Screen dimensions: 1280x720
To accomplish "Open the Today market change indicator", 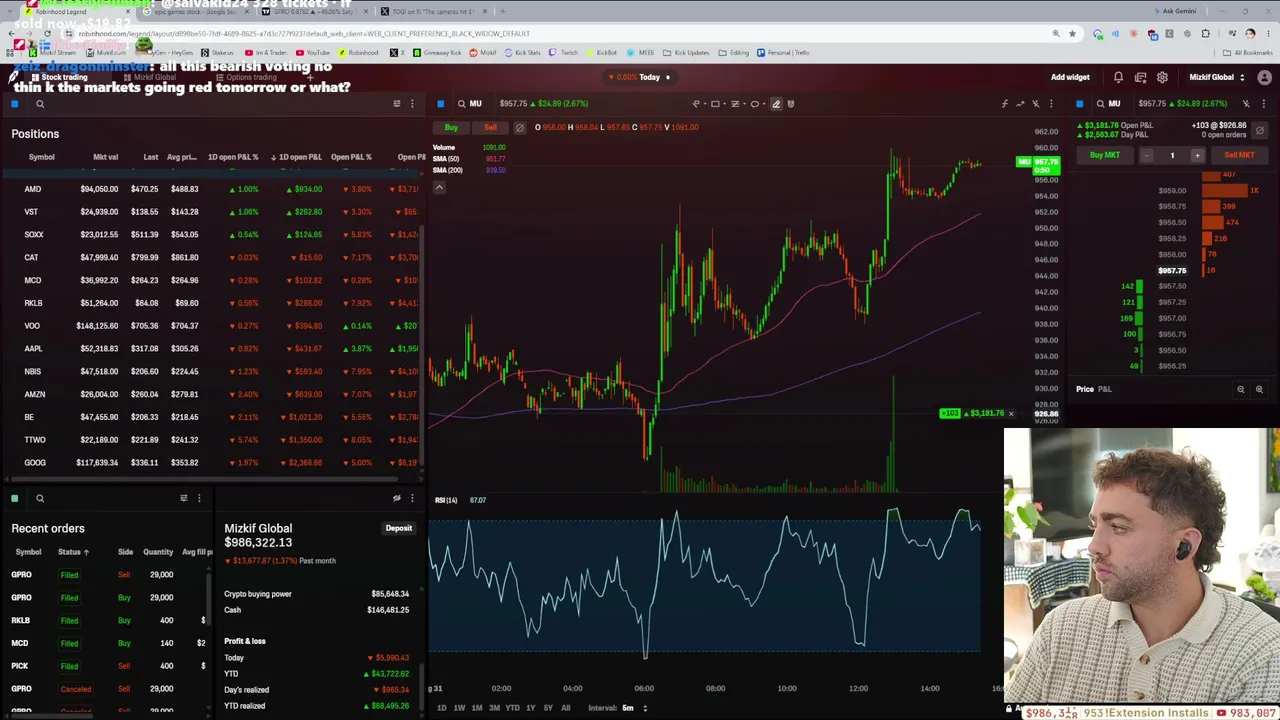I will point(640,77).
